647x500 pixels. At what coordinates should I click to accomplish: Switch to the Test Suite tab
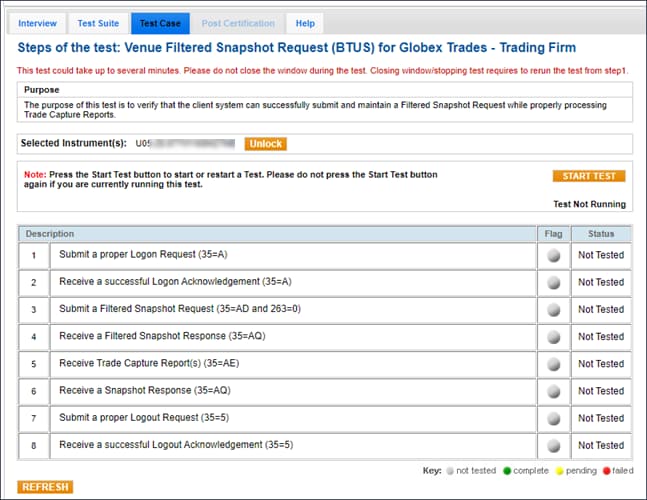(x=98, y=23)
